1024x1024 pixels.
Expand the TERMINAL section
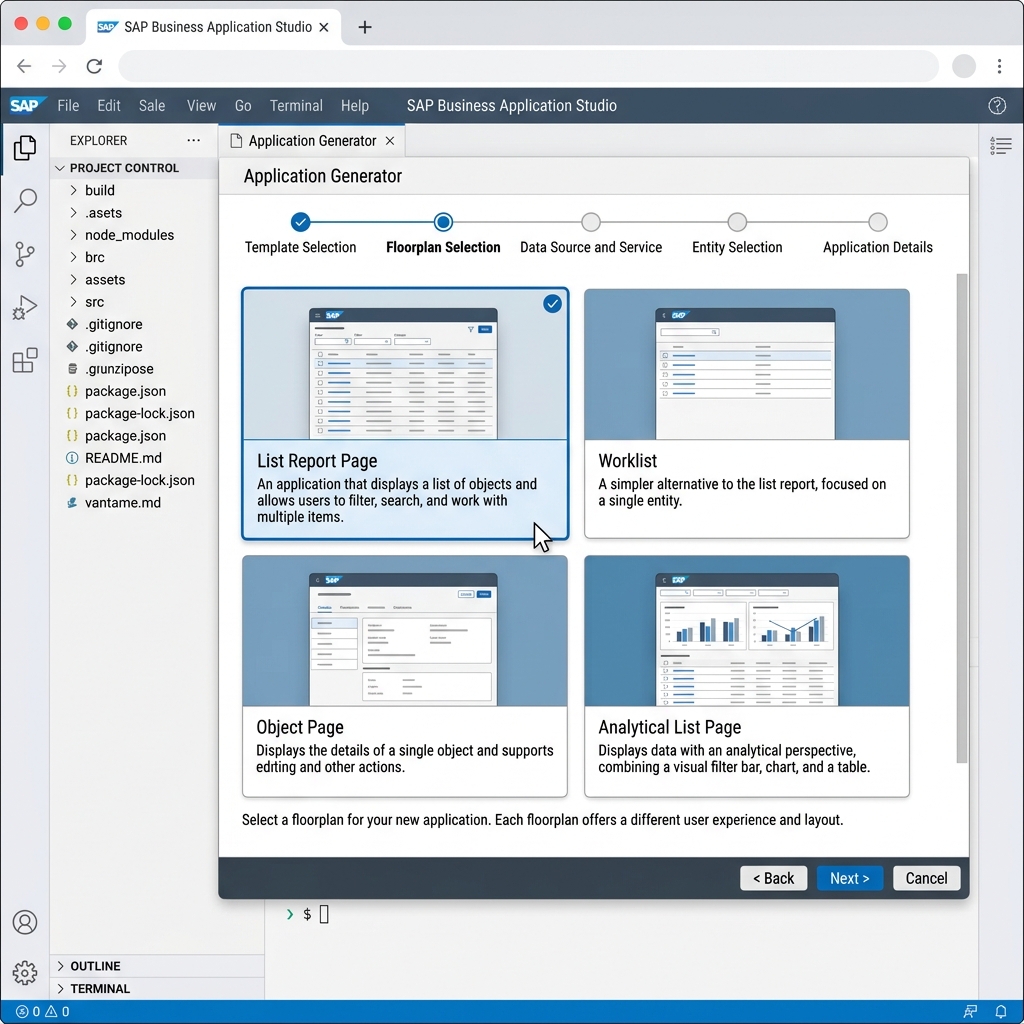point(60,988)
